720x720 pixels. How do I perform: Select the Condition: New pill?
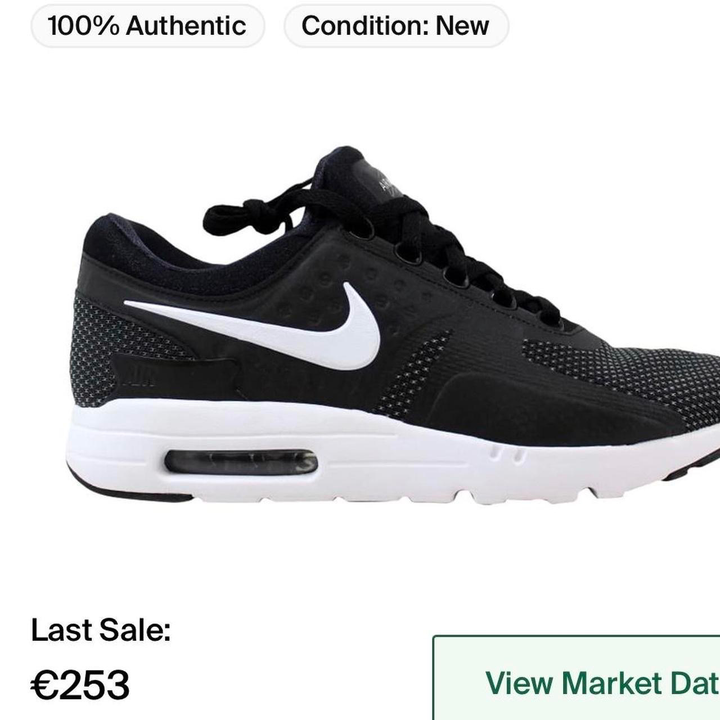point(396,26)
